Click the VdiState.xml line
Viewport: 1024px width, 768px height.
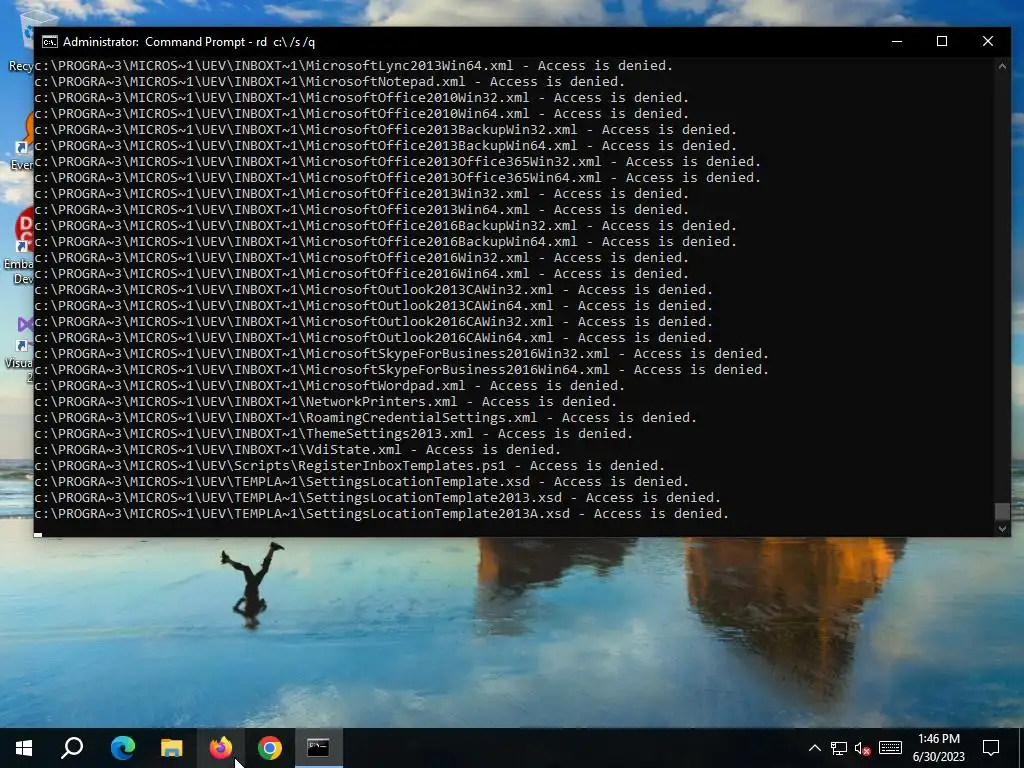click(x=298, y=449)
